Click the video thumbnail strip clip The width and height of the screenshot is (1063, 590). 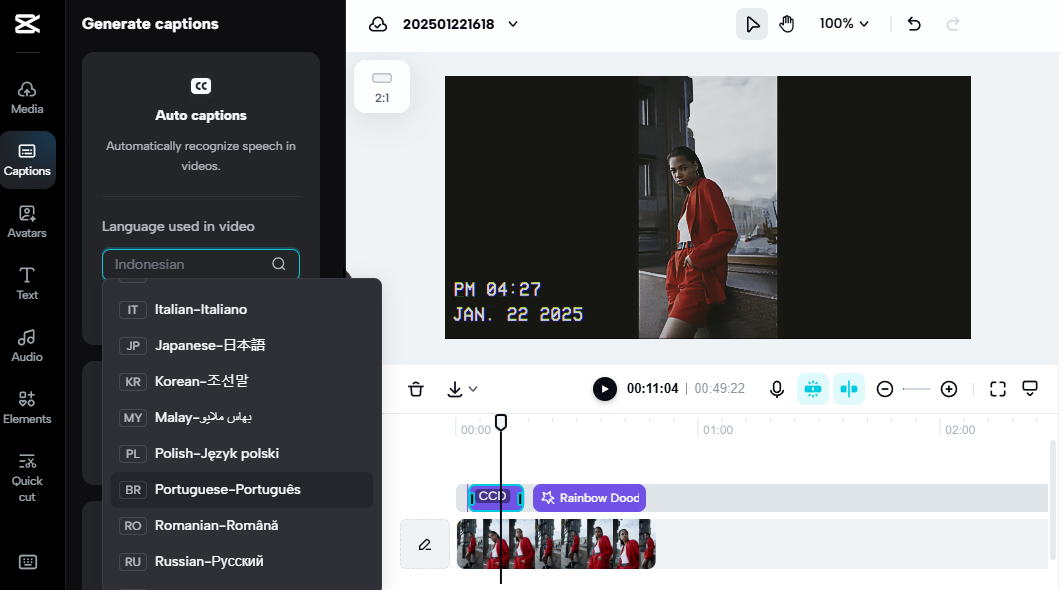pyautogui.click(x=556, y=544)
